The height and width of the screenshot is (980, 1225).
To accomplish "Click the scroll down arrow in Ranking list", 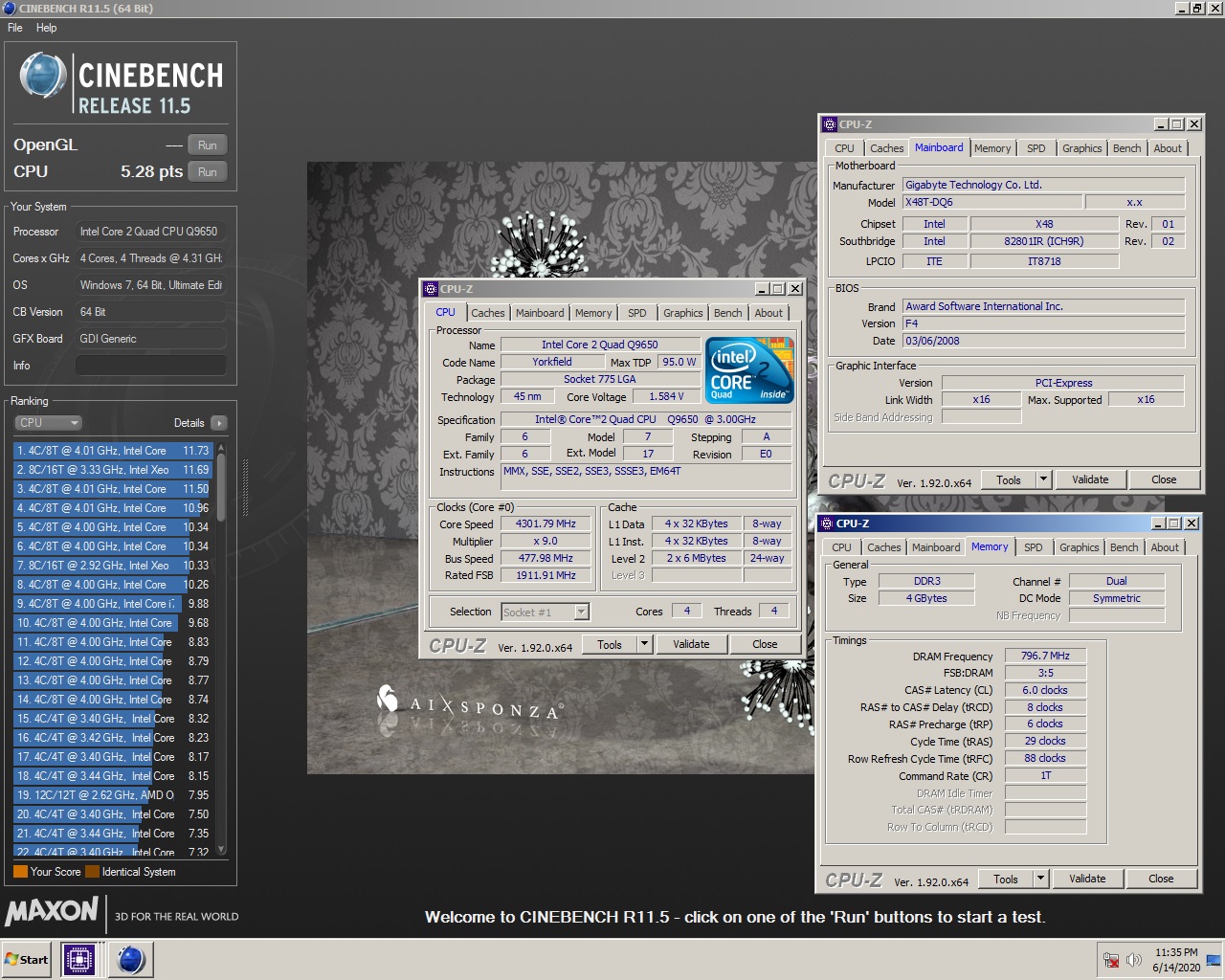I will pos(222,849).
